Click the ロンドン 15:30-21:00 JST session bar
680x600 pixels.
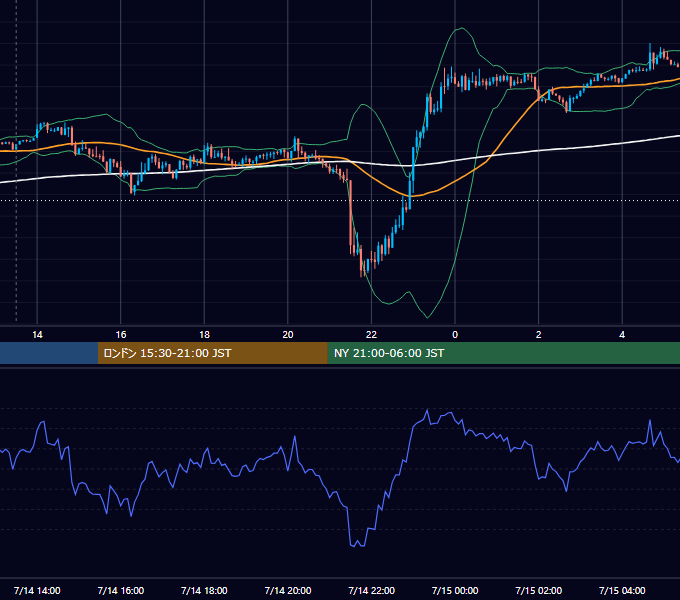click(212, 353)
